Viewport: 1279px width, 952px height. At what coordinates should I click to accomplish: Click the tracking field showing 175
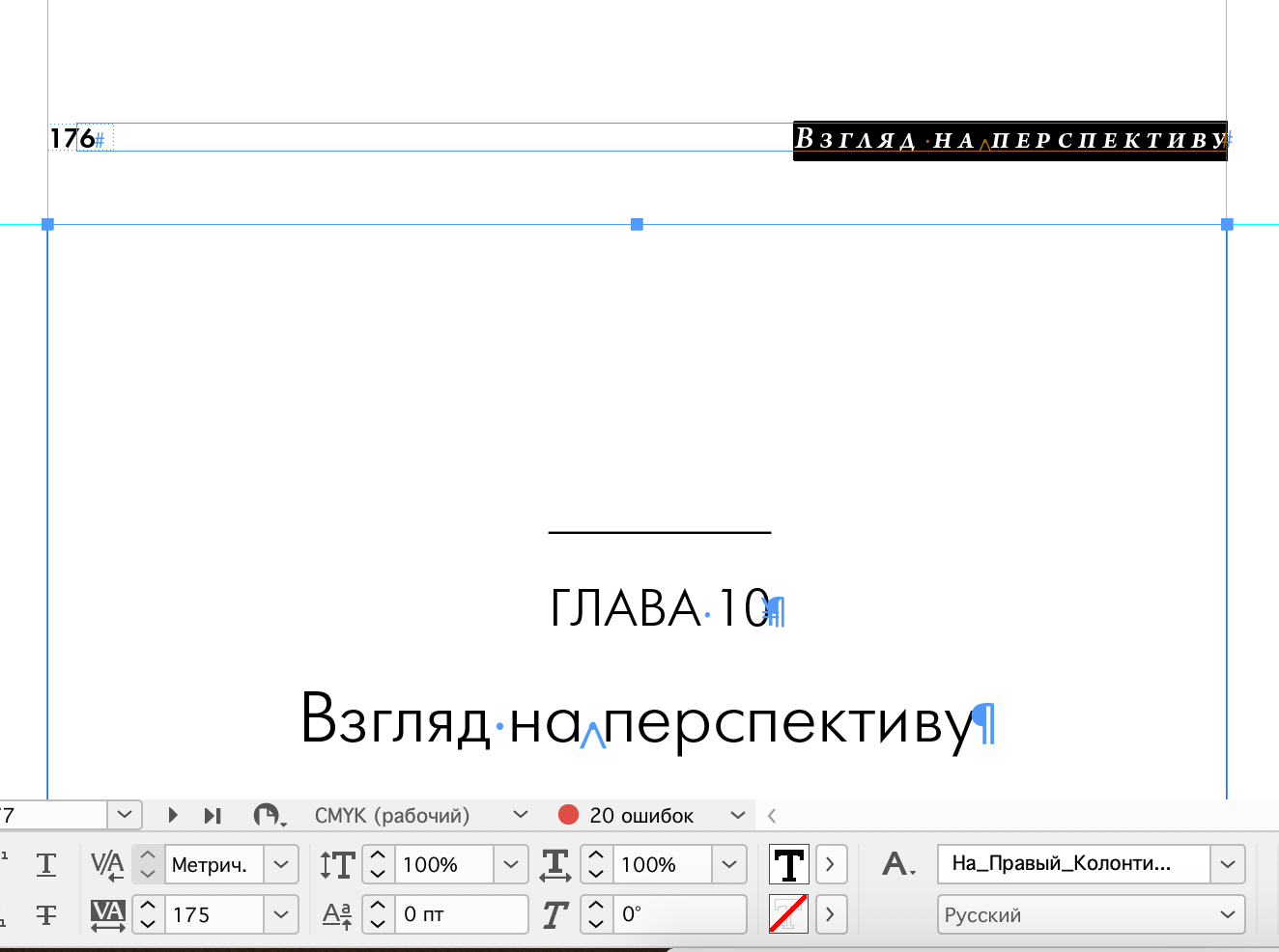pyautogui.click(x=213, y=914)
